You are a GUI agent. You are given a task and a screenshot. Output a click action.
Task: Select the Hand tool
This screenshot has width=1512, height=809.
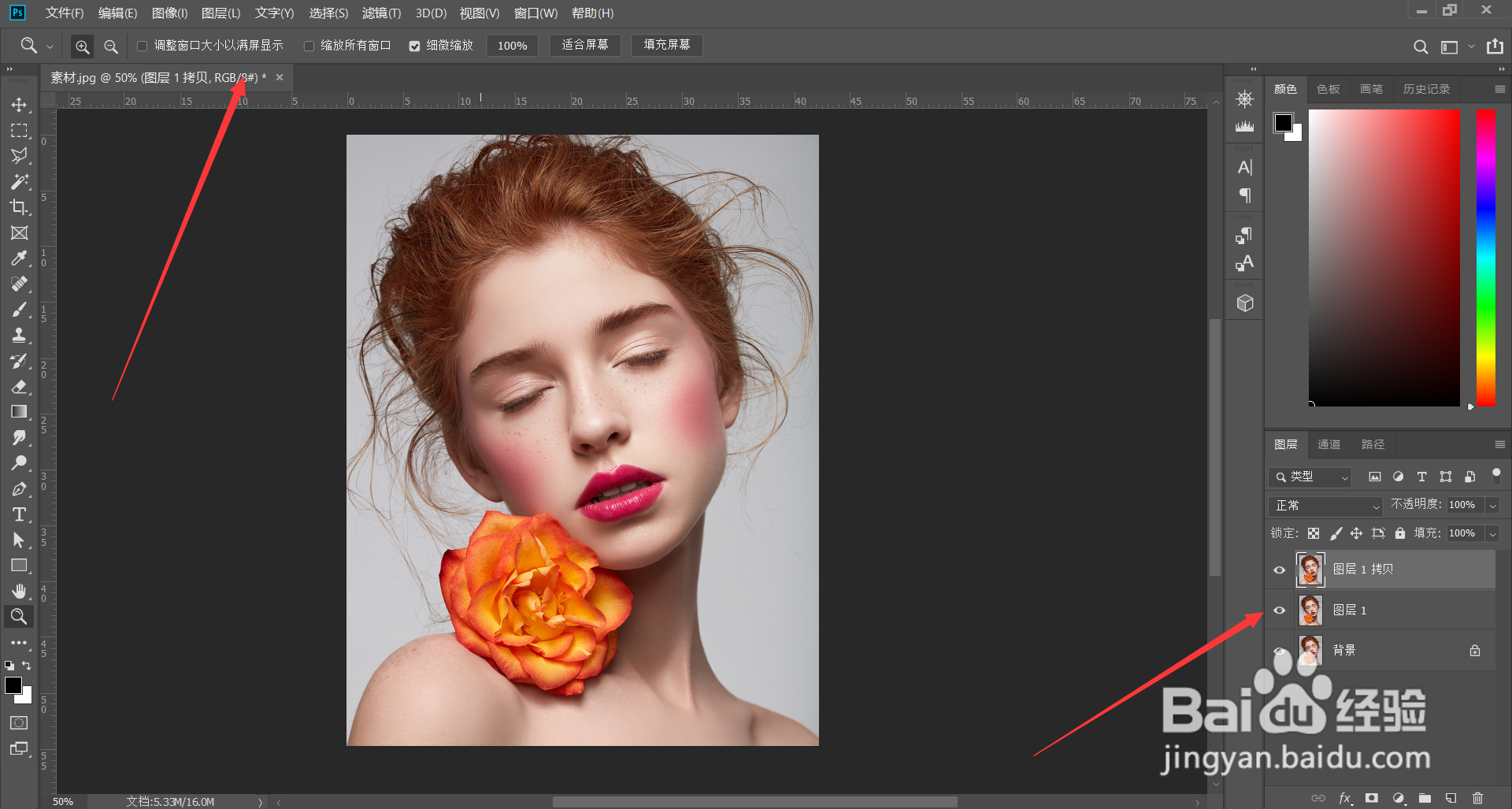point(19,591)
